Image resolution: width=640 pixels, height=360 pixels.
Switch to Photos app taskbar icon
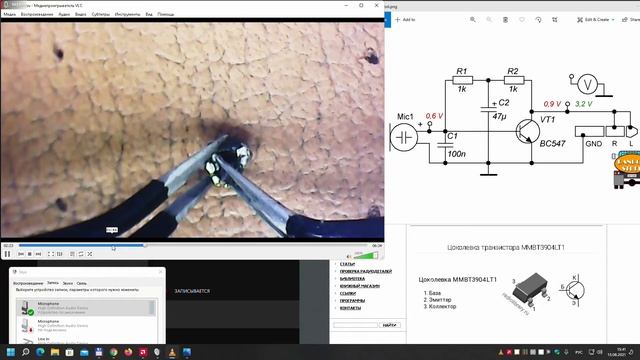pos(187,352)
